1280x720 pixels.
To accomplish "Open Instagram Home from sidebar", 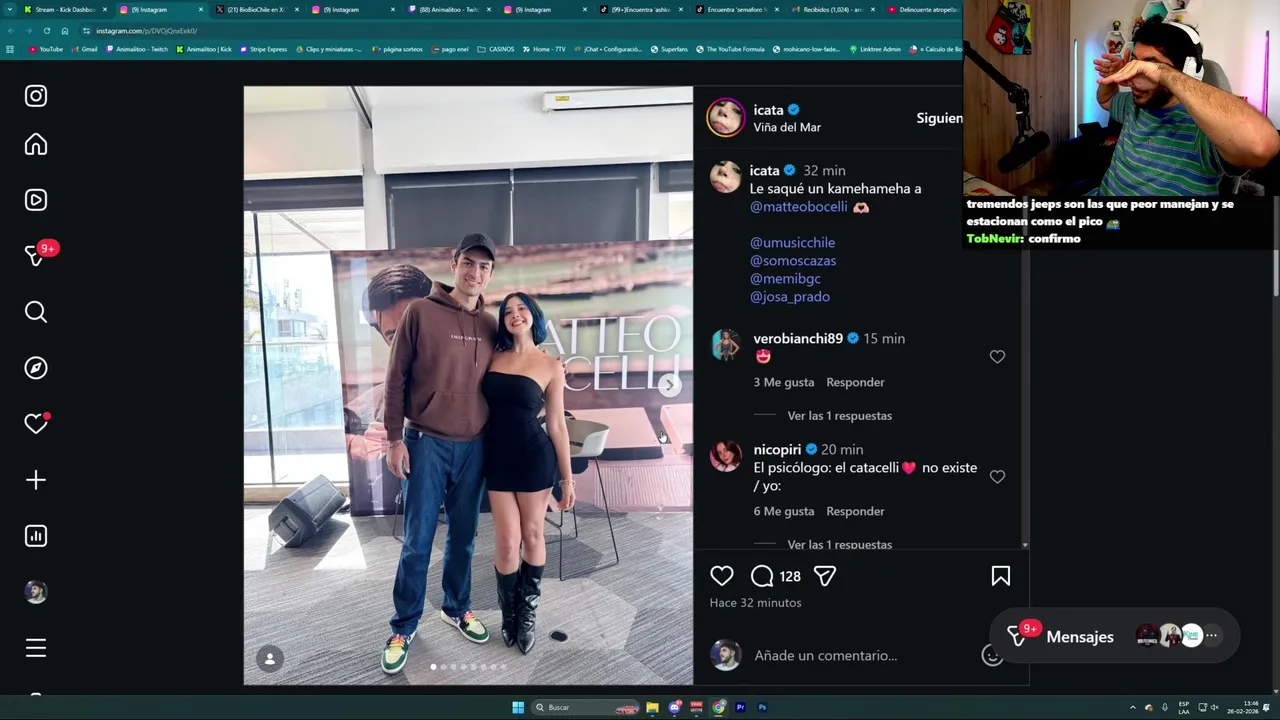I will point(36,145).
